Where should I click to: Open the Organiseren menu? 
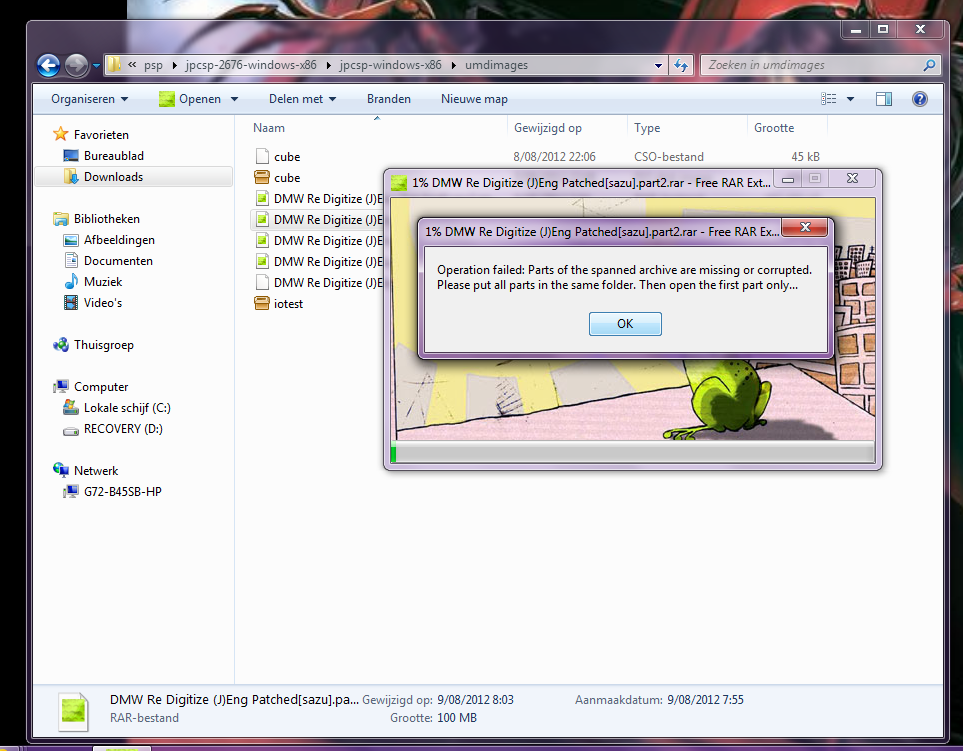pyautogui.click(x=90, y=99)
